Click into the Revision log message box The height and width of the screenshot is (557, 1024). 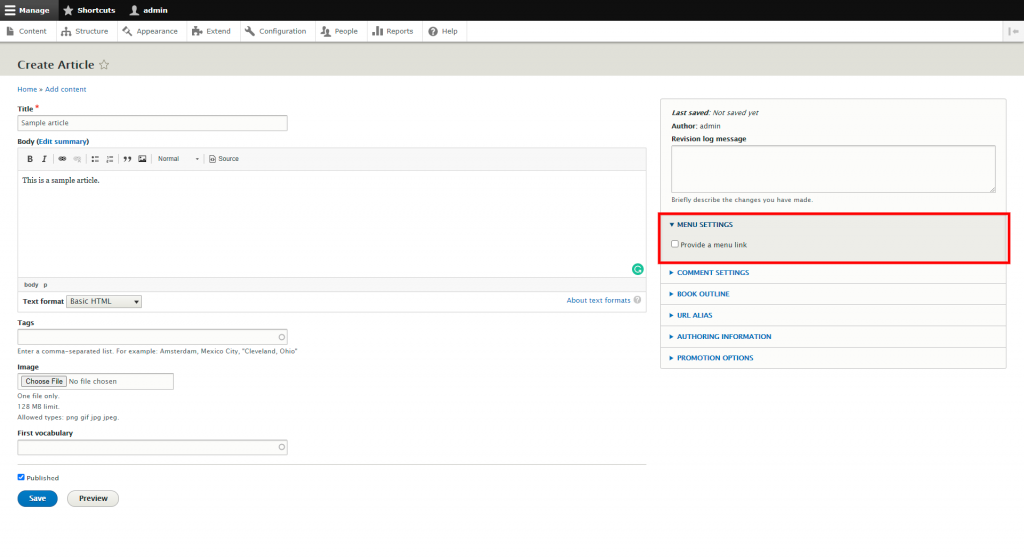(x=833, y=168)
